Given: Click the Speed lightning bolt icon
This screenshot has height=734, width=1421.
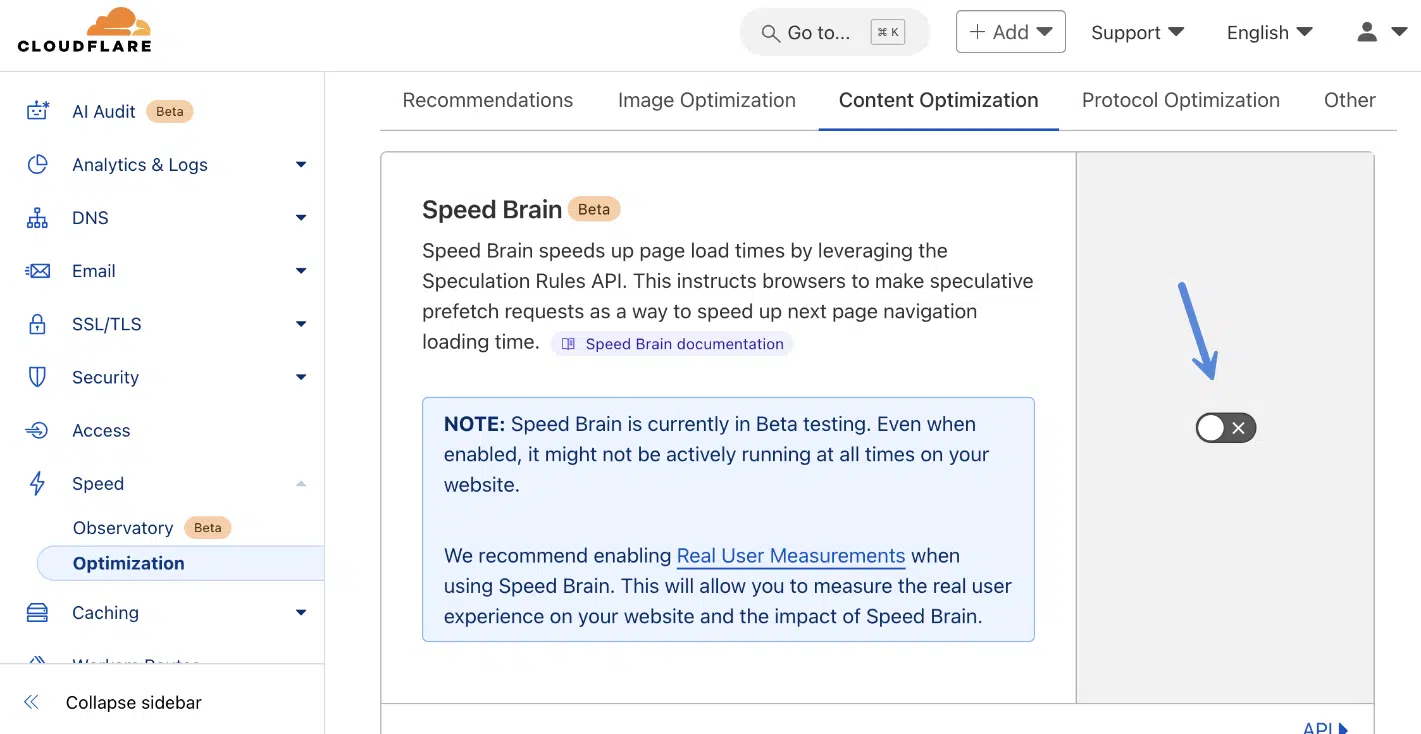Looking at the screenshot, I should pyautogui.click(x=37, y=483).
